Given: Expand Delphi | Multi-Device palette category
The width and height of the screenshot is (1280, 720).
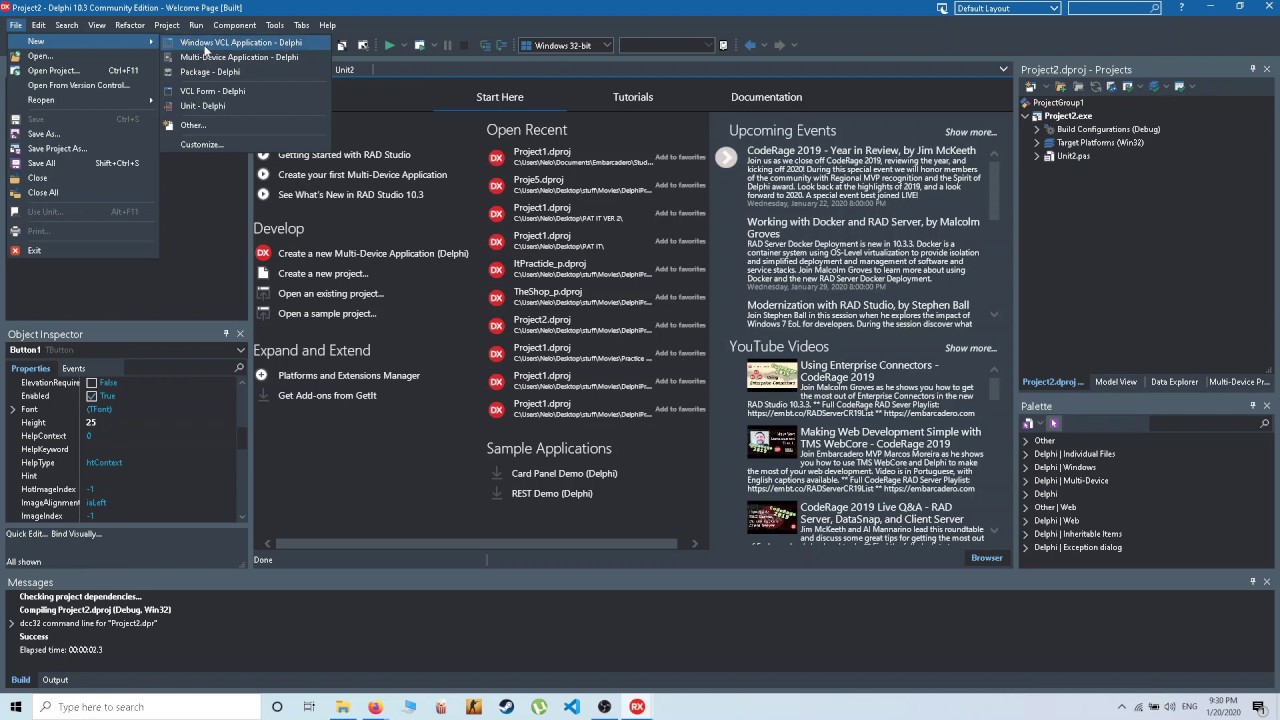Looking at the screenshot, I should click(1026, 481).
